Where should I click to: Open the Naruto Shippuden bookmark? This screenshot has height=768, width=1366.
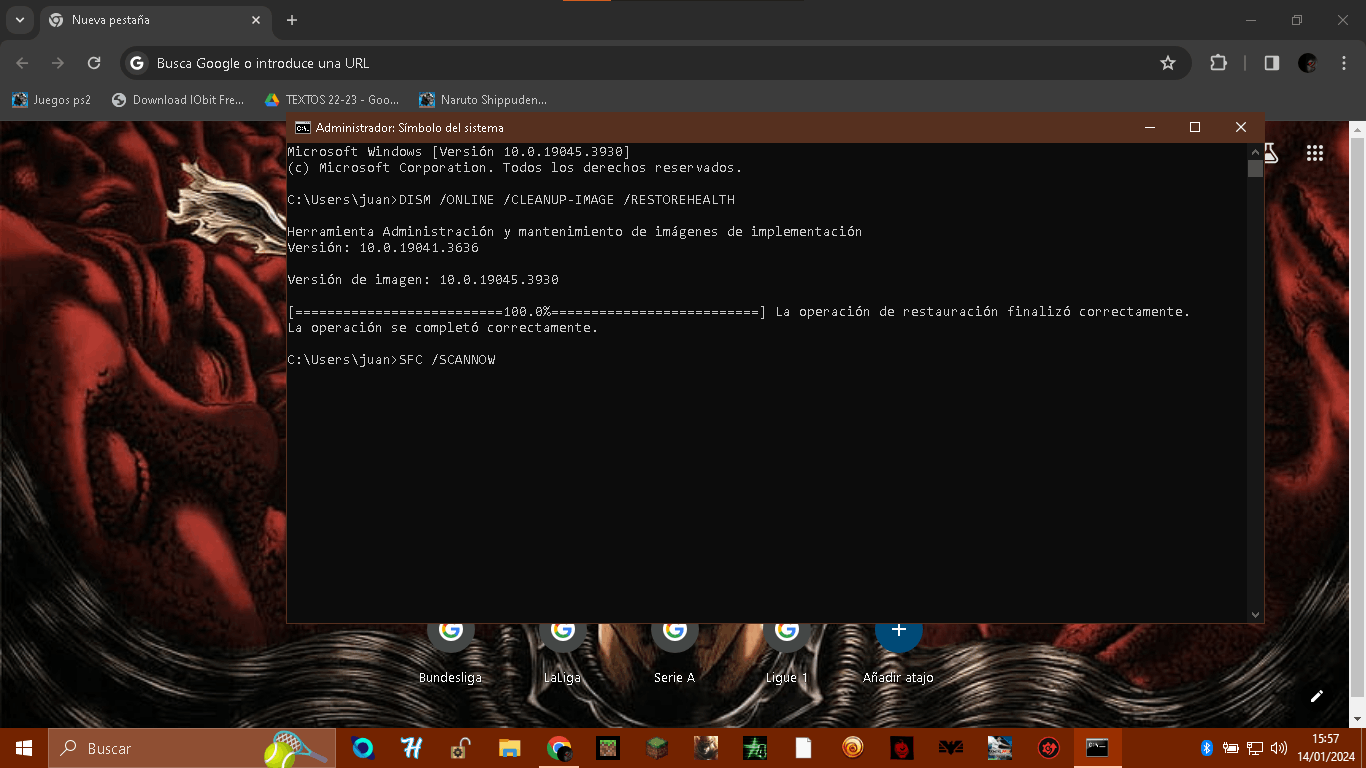click(483, 100)
